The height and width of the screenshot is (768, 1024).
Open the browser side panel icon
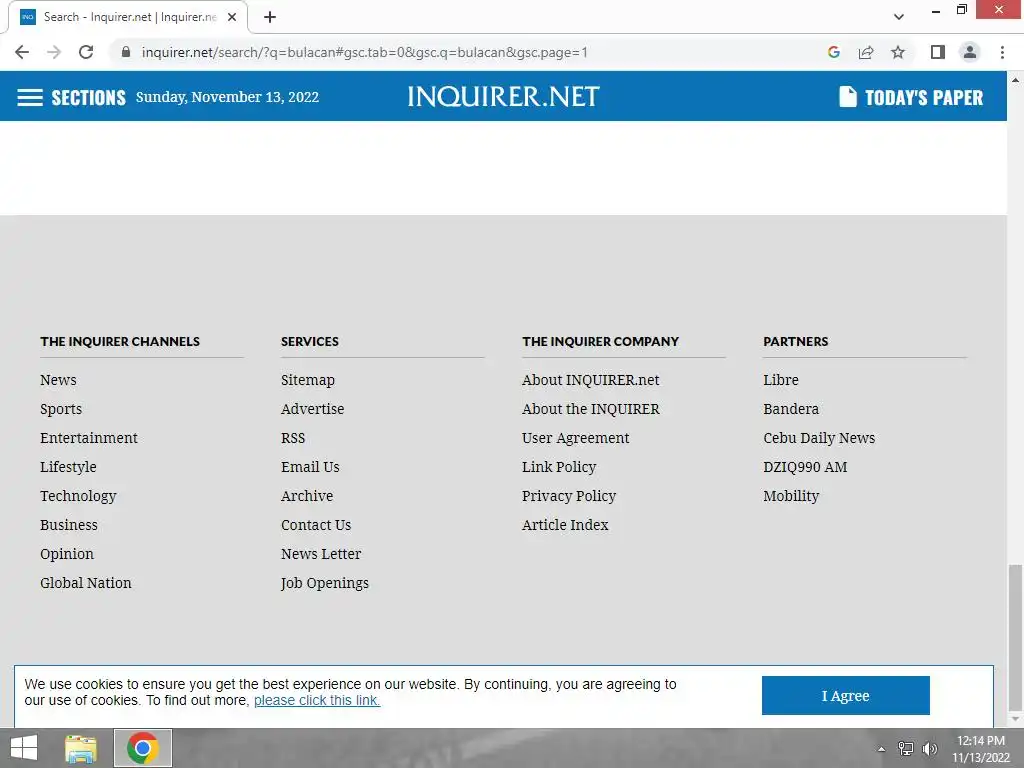click(x=938, y=52)
